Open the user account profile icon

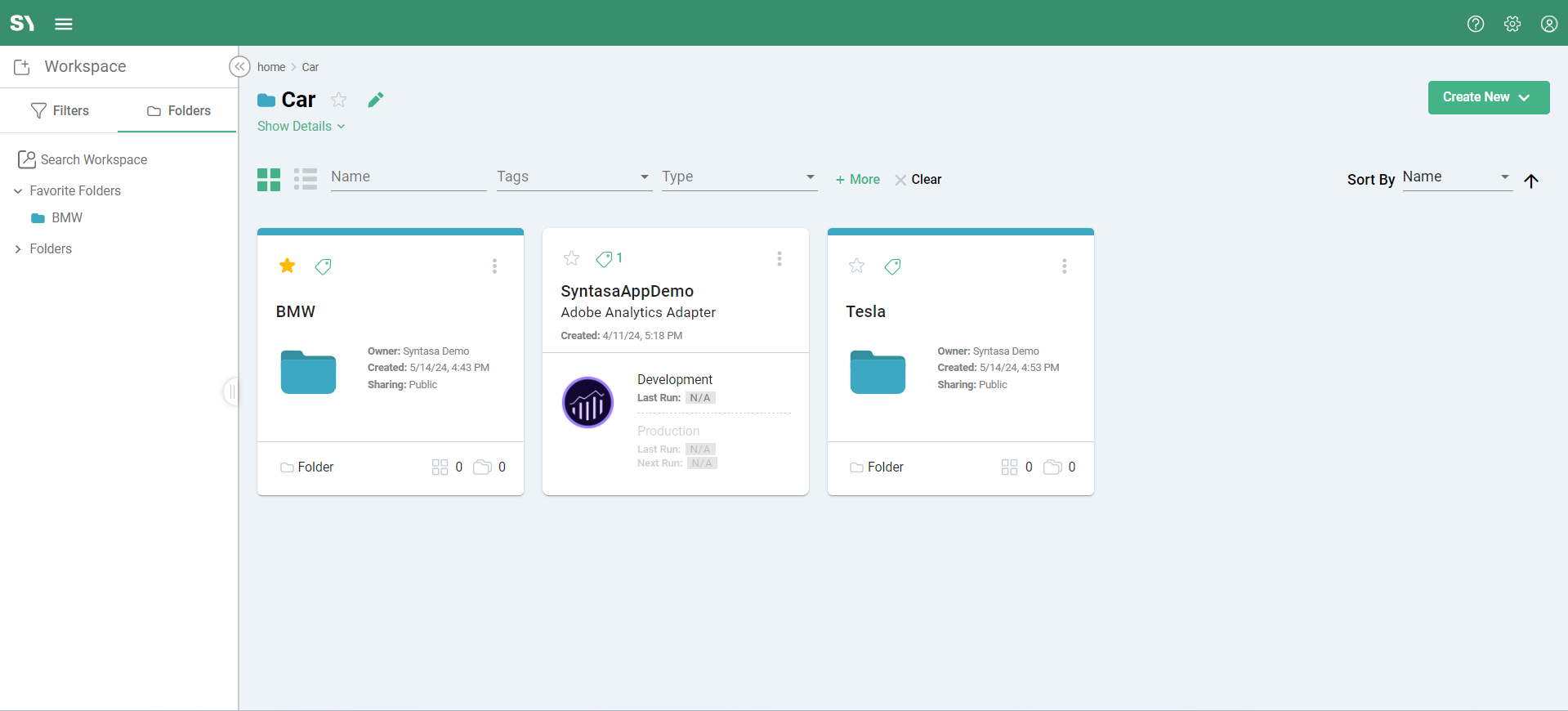click(x=1548, y=24)
